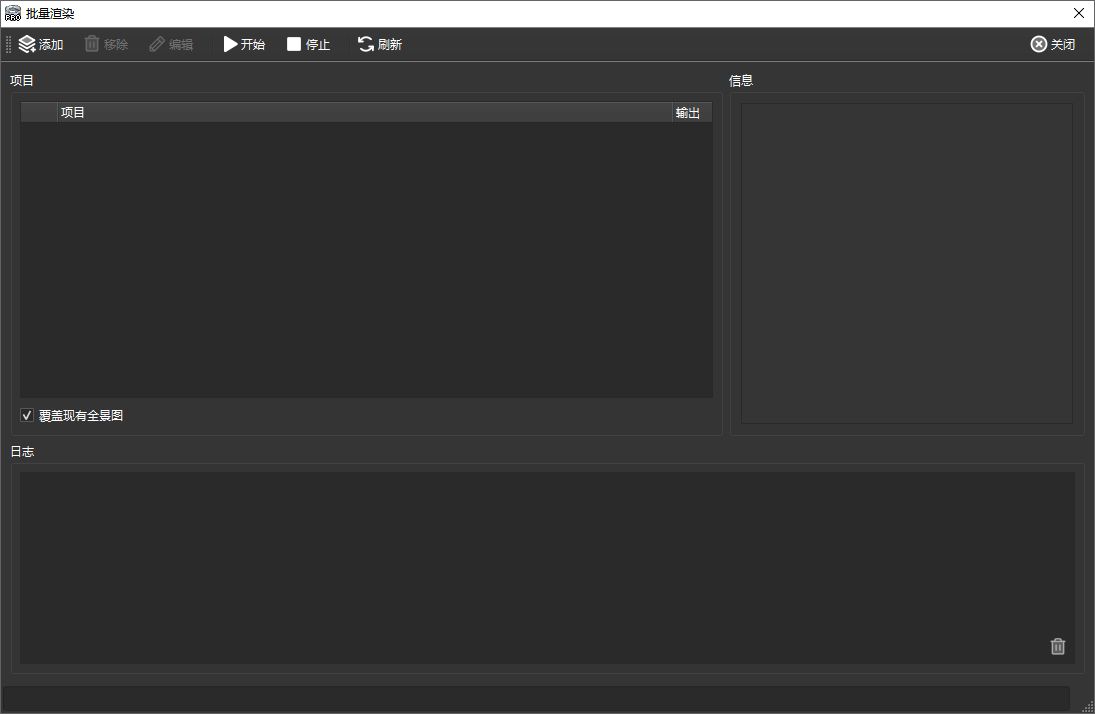1095x714 pixels.
Task: Start batch rendering with 开始
Action: 244,45
